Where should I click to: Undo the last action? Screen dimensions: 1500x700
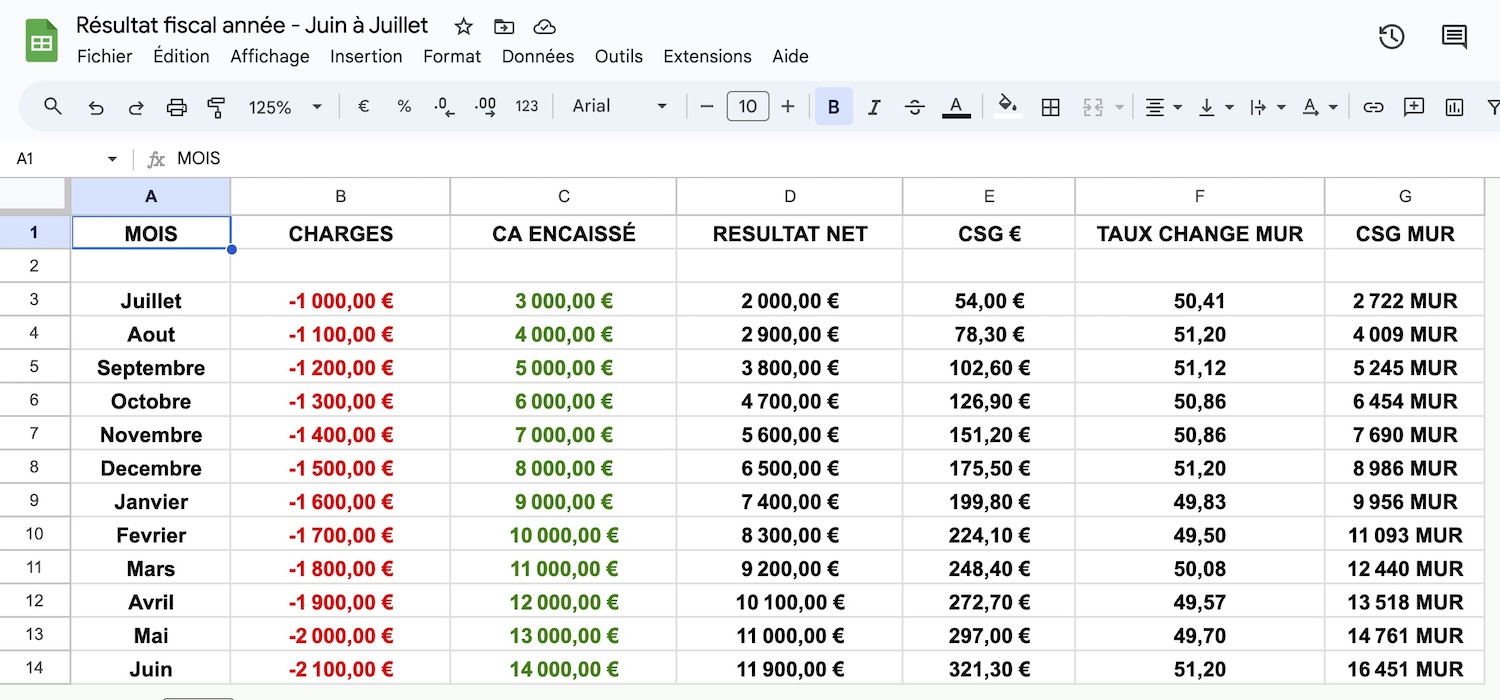(95, 106)
